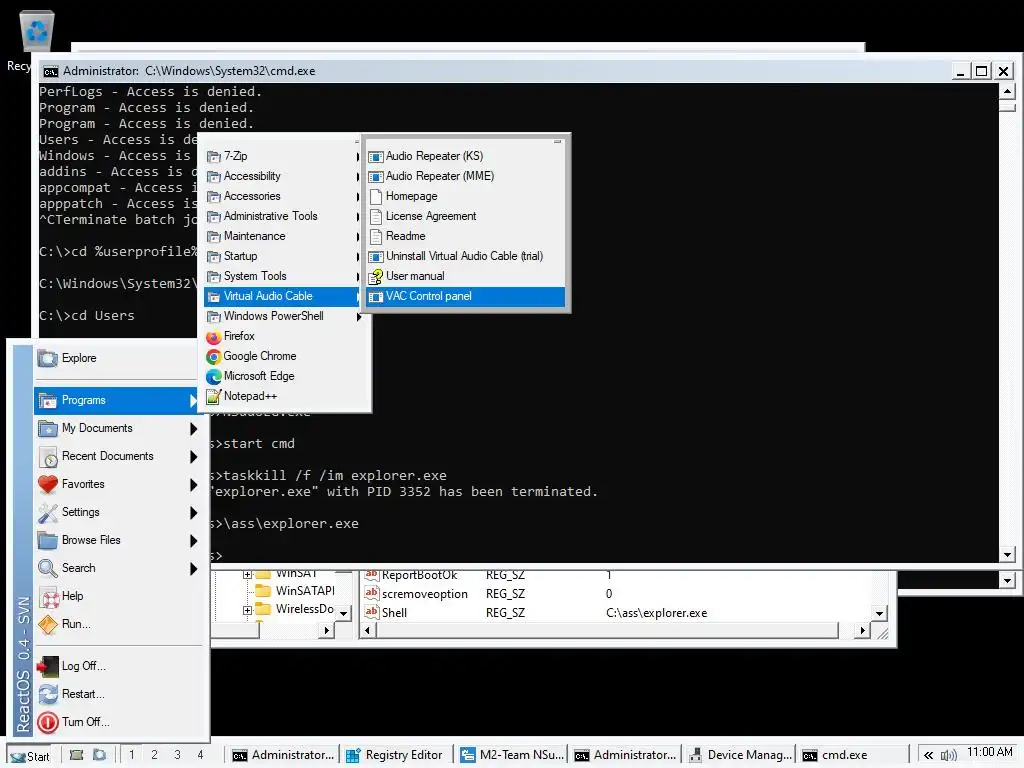Expand the WinSAT registry tree node
Image resolution: width=1024 pixels, height=768 pixels.
(248, 574)
